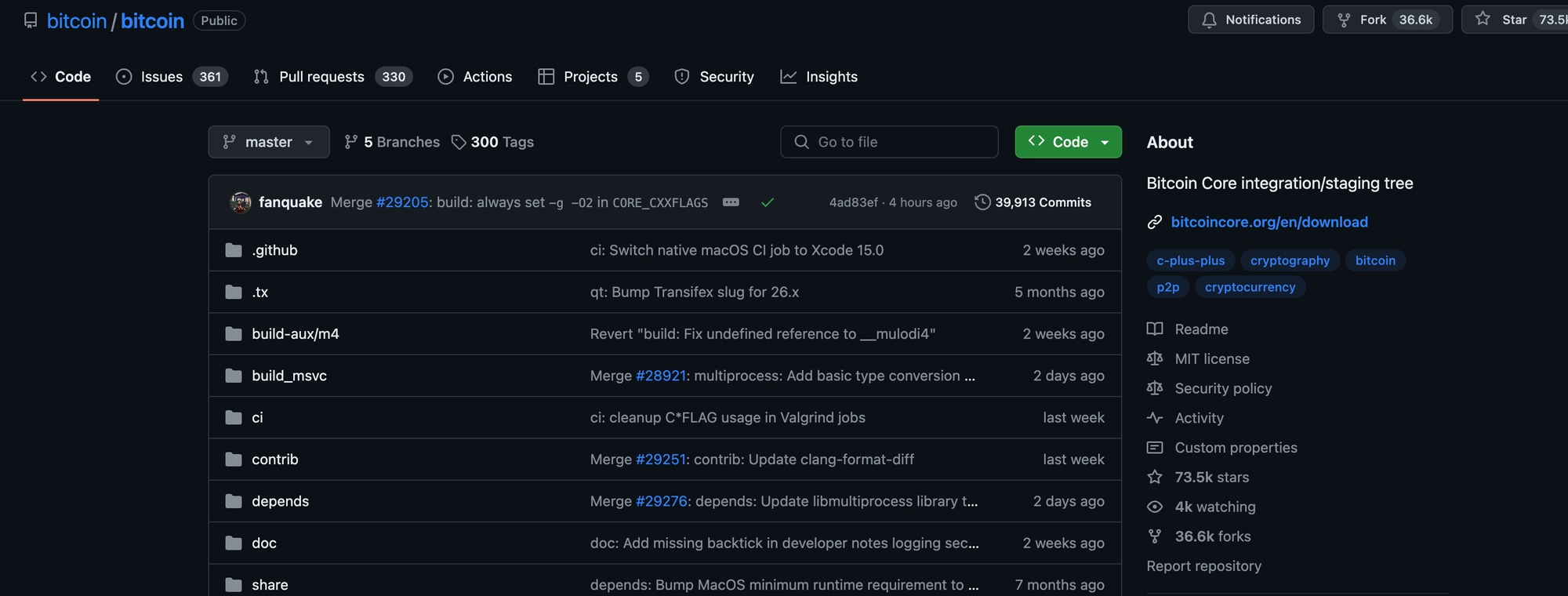This screenshot has height=596, width=1568.
Task: Open pull request #28921 link
Action: pos(661,376)
